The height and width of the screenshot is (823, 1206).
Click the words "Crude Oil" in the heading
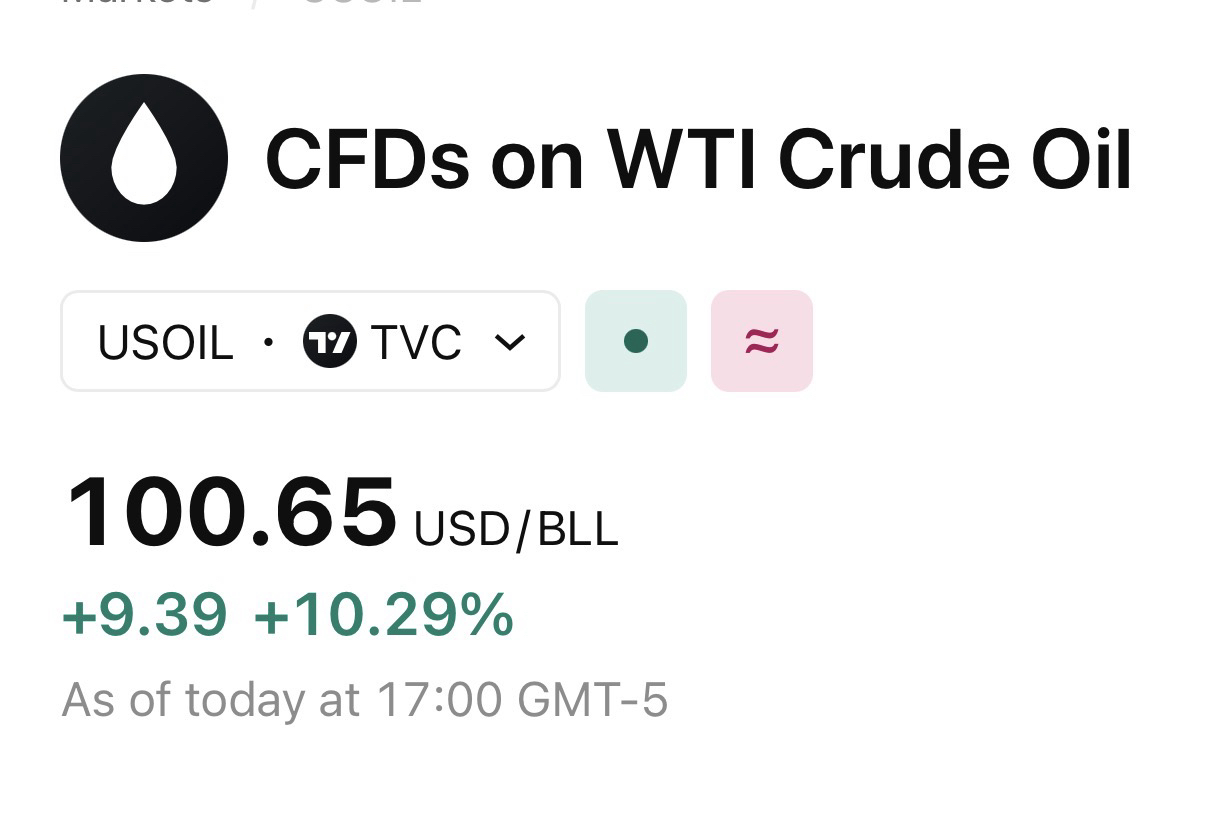coord(955,160)
